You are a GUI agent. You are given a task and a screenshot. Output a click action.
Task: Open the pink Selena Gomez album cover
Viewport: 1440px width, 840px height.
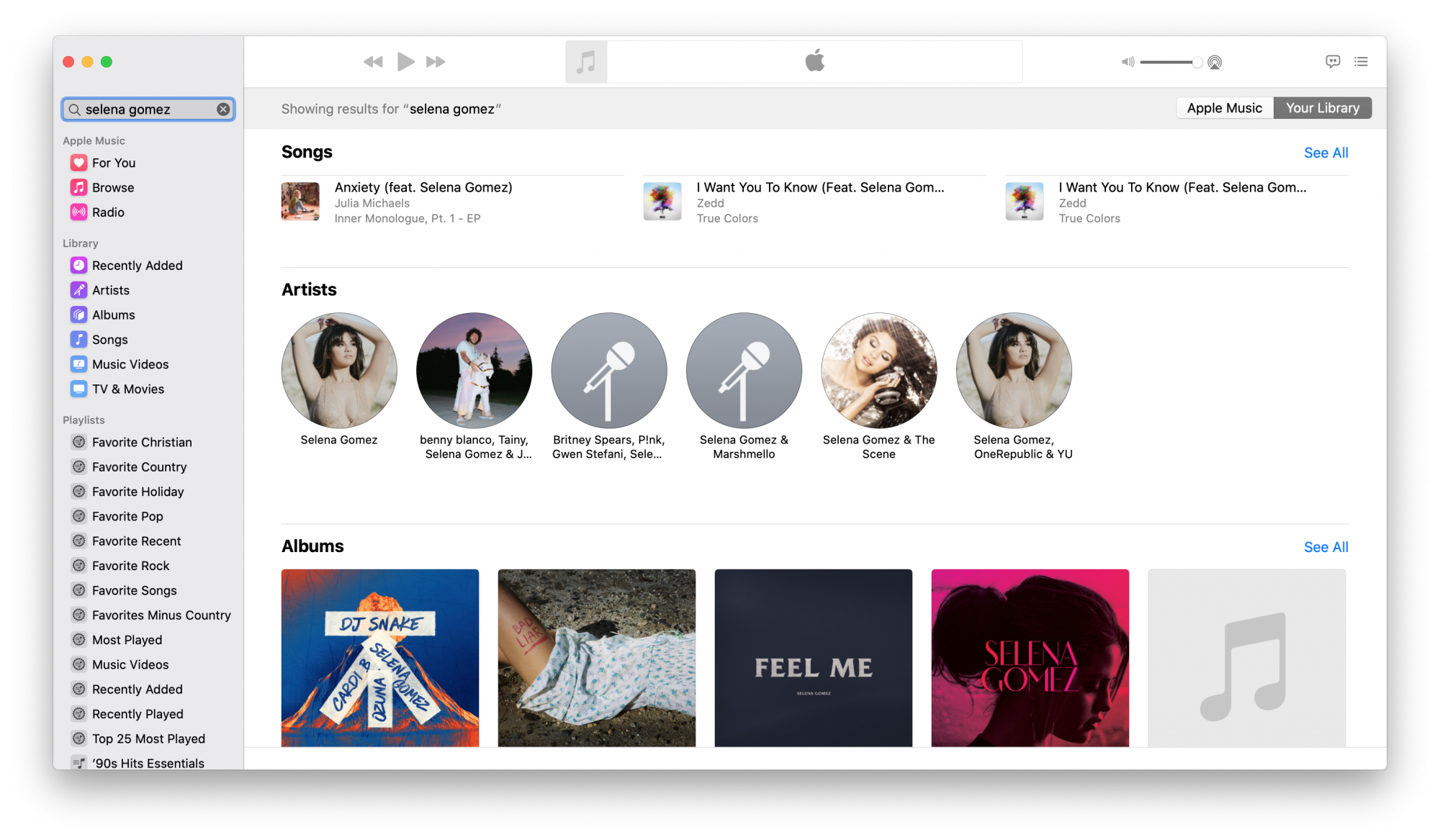tap(1030, 658)
